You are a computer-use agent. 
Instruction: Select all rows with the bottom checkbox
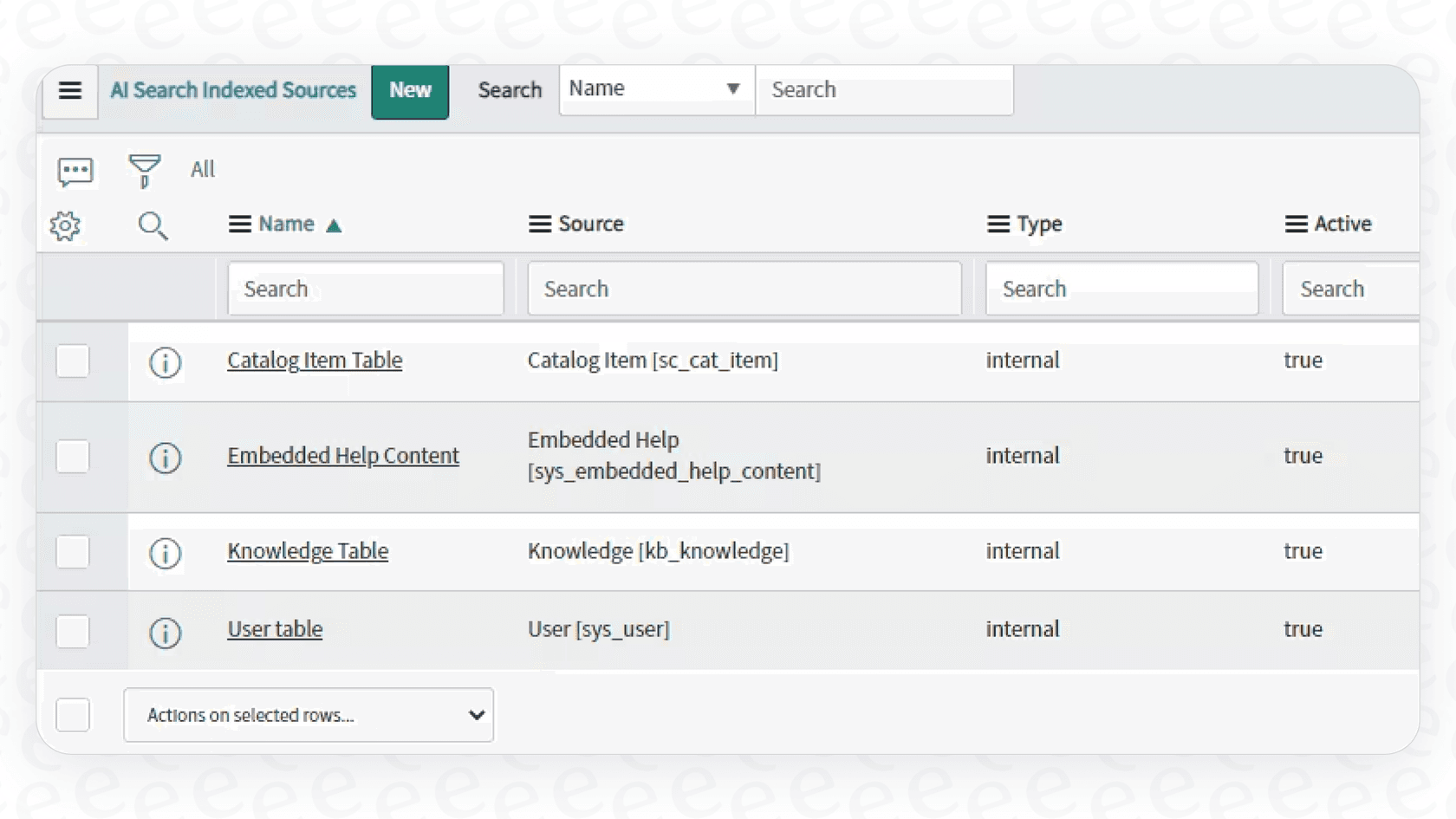[73, 715]
